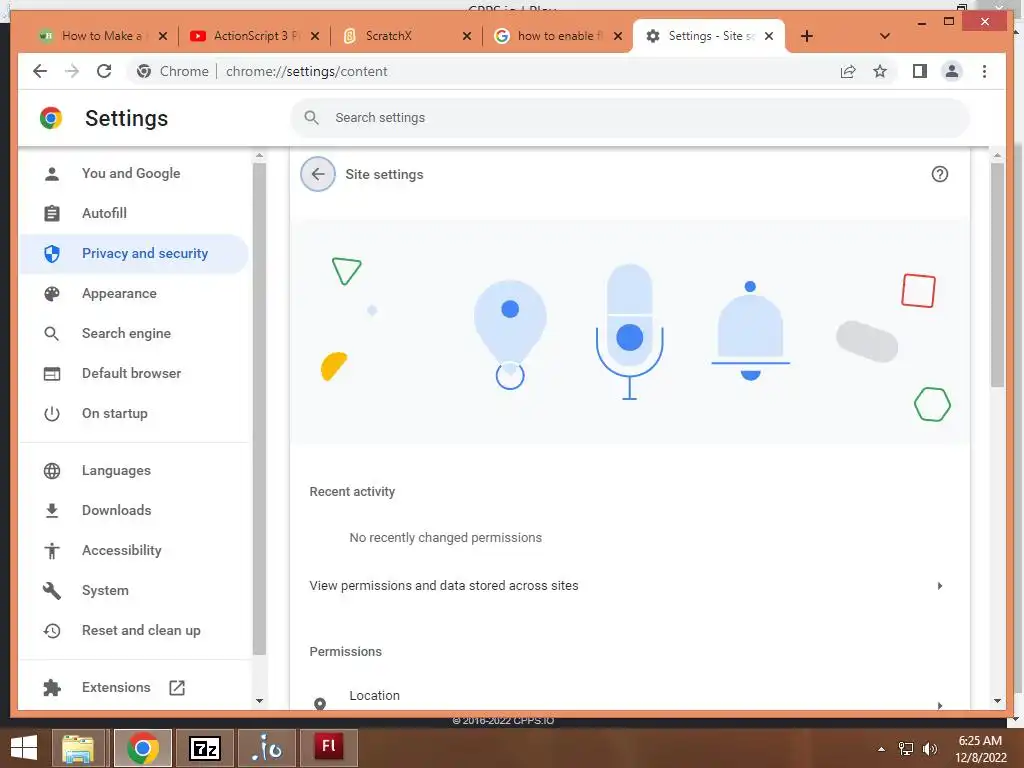Image resolution: width=1024 pixels, height=768 pixels.
Task: Open Reset and clean up
Action: (x=134, y=631)
